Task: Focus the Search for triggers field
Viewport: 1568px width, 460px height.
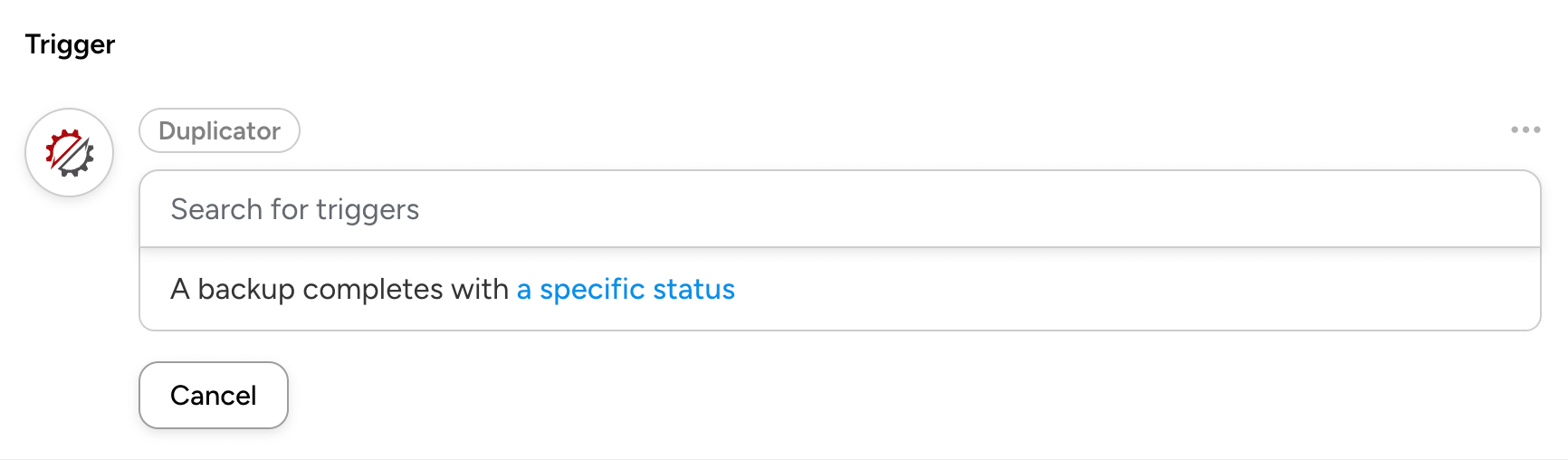Action: click(x=838, y=209)
